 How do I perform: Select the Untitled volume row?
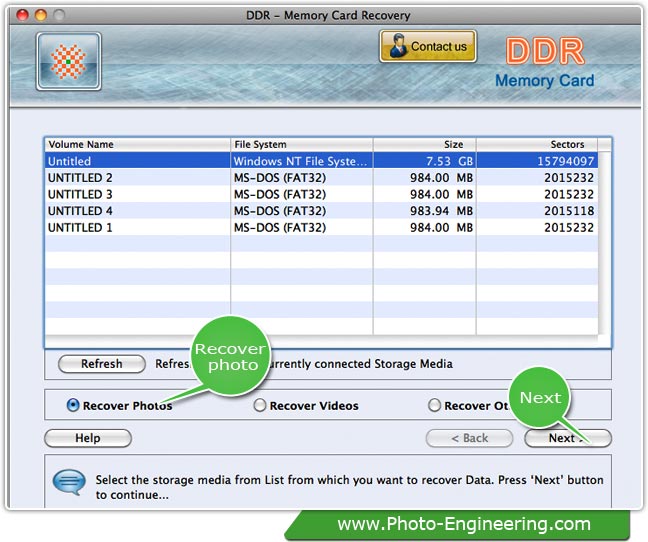[322, 161]
